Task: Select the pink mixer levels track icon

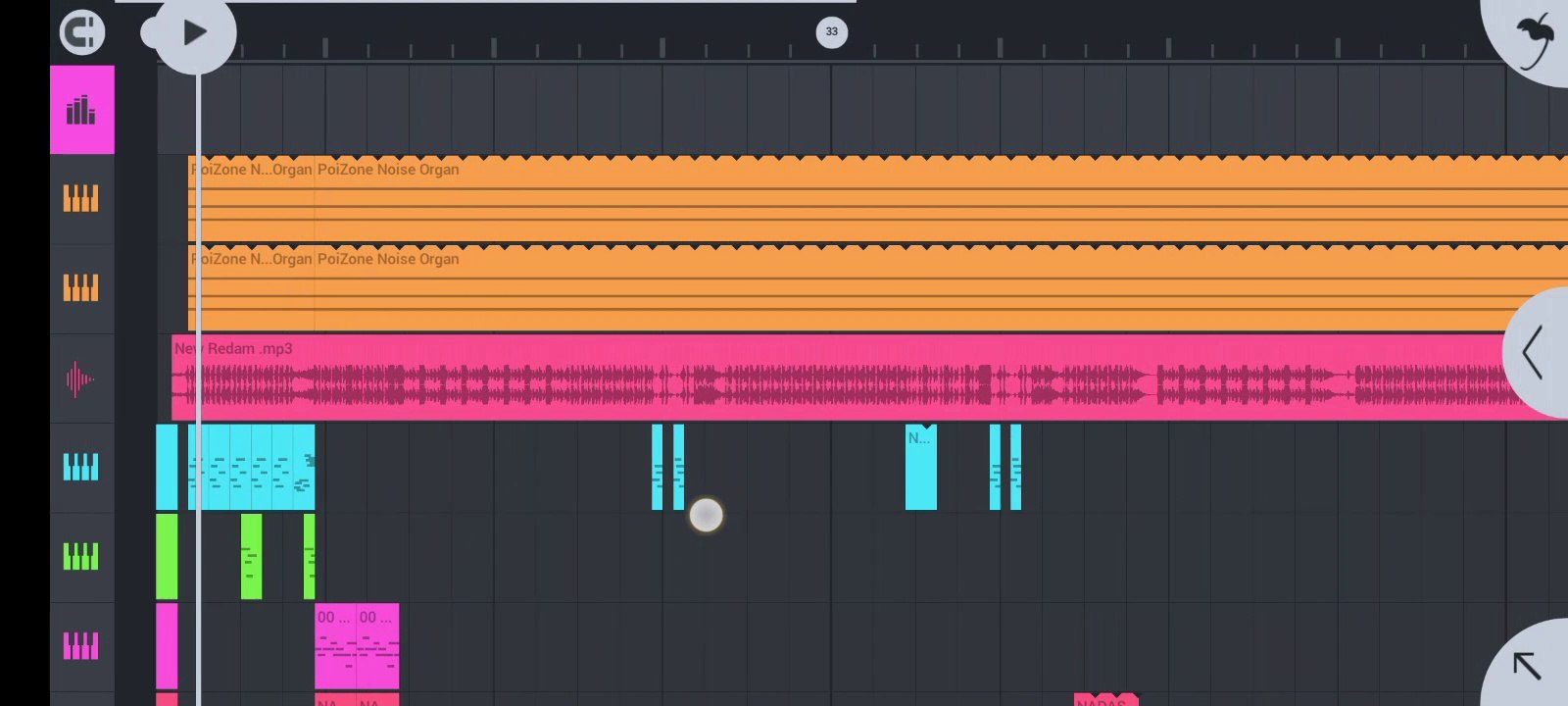Action: [x=82, y=110]
